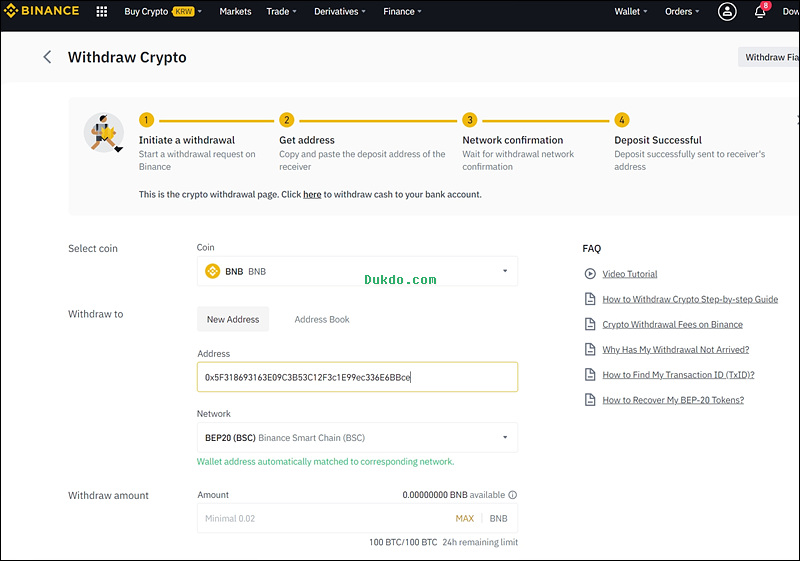Switch to the Address Book tab

click(322, 319)
